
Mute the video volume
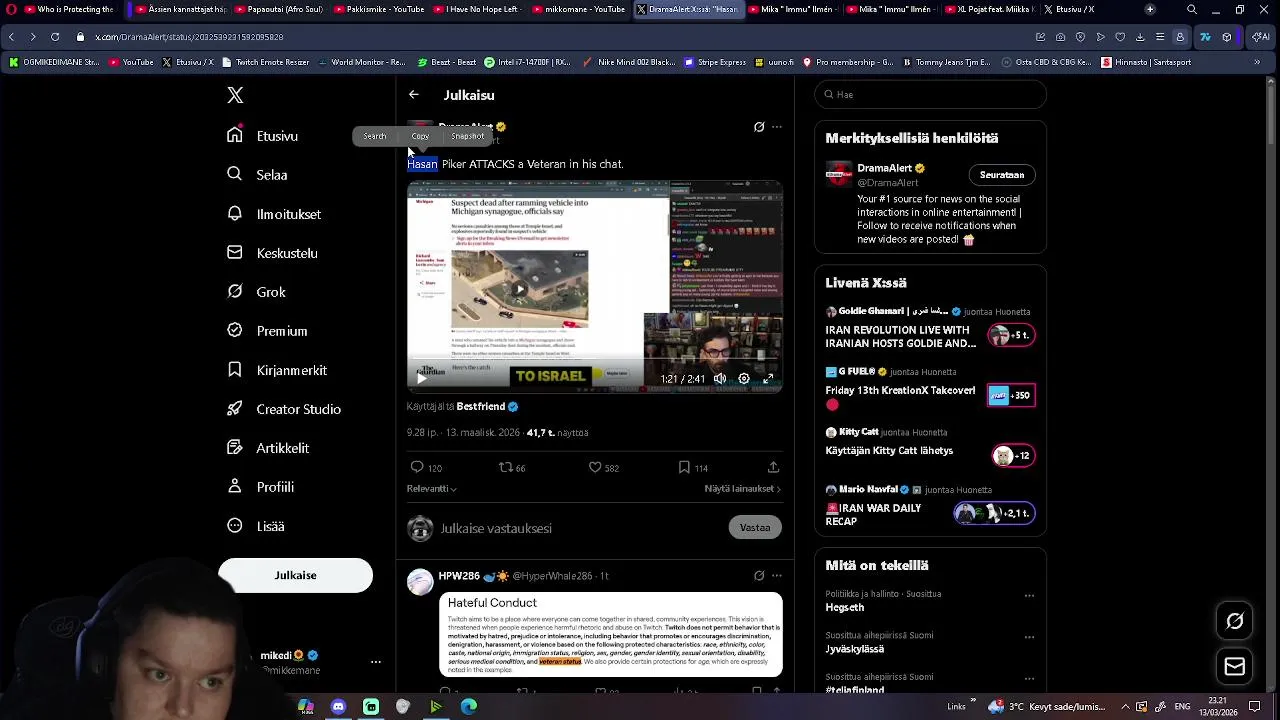tap(720, 379)
